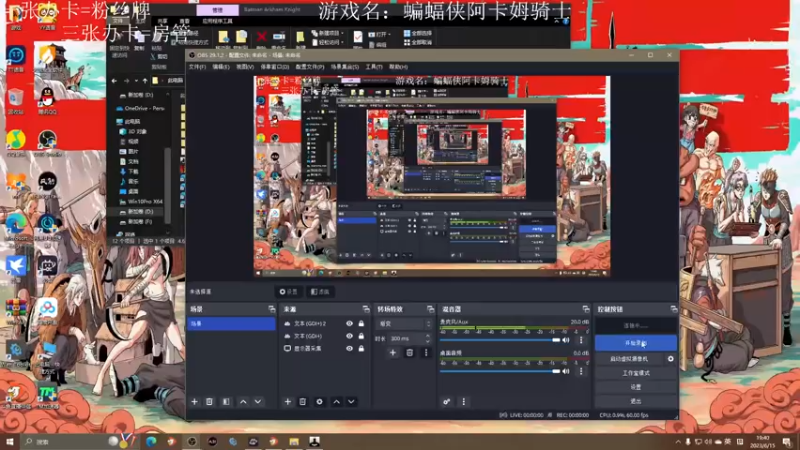800x450 pixels.
Task: Enable Studio Mode button
Action: pyautogui.click(x=636, y=373)
